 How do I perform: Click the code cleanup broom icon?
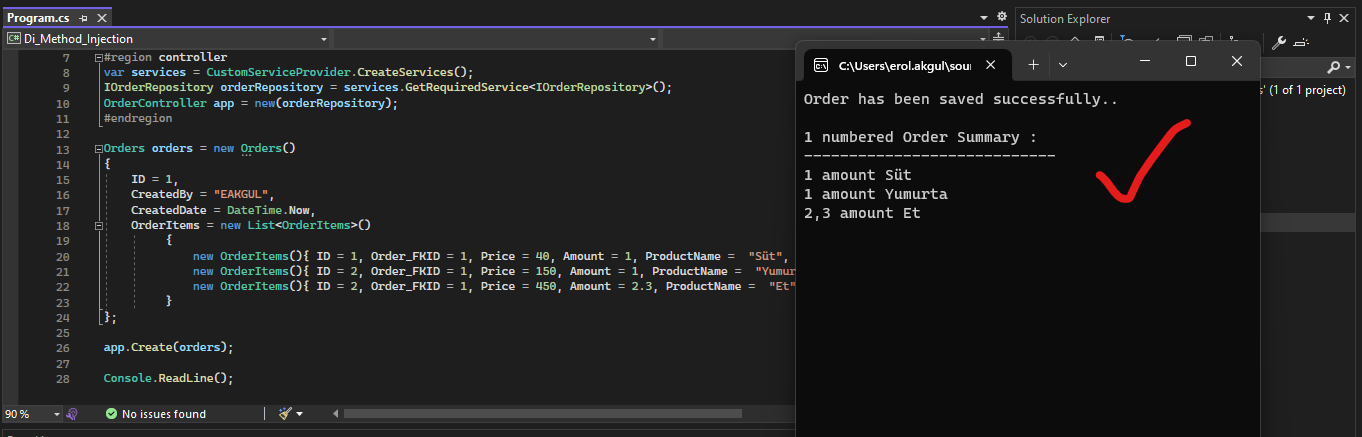[x=285, y=414]
